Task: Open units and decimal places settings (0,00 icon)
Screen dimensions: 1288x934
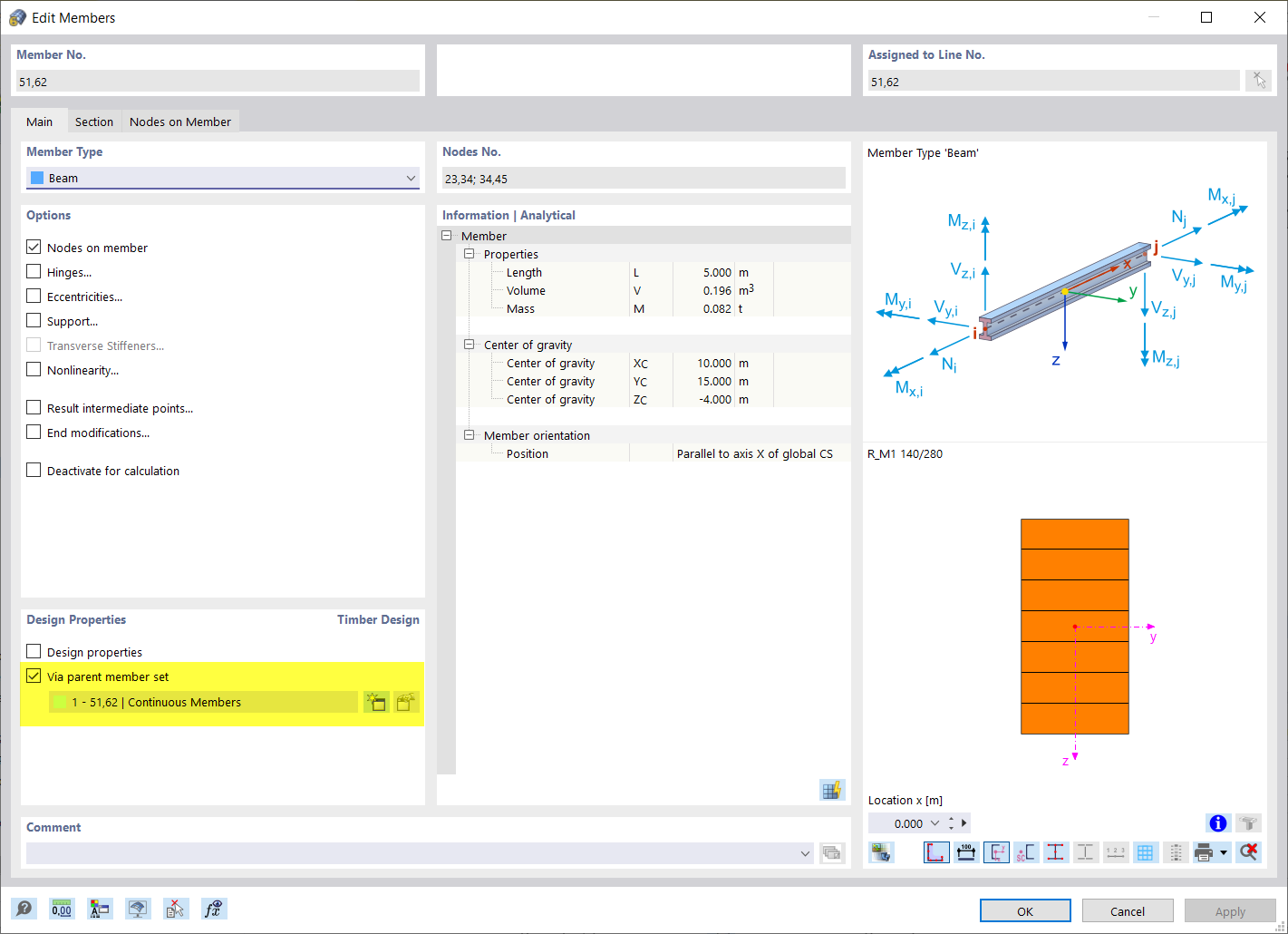Action: click(62, 909)
